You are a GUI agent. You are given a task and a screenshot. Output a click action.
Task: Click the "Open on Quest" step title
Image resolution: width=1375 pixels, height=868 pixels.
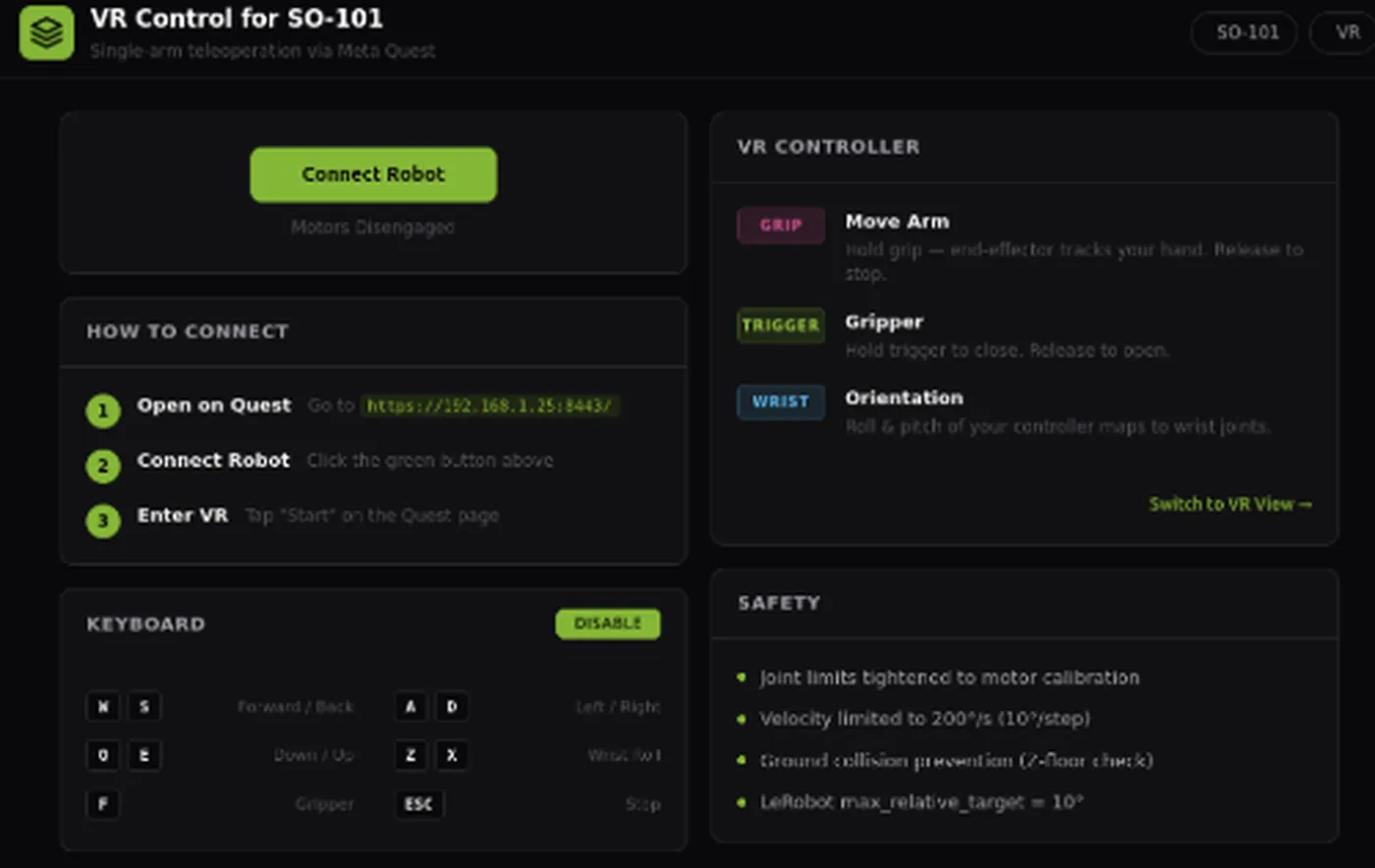click(x=214, y=406)
